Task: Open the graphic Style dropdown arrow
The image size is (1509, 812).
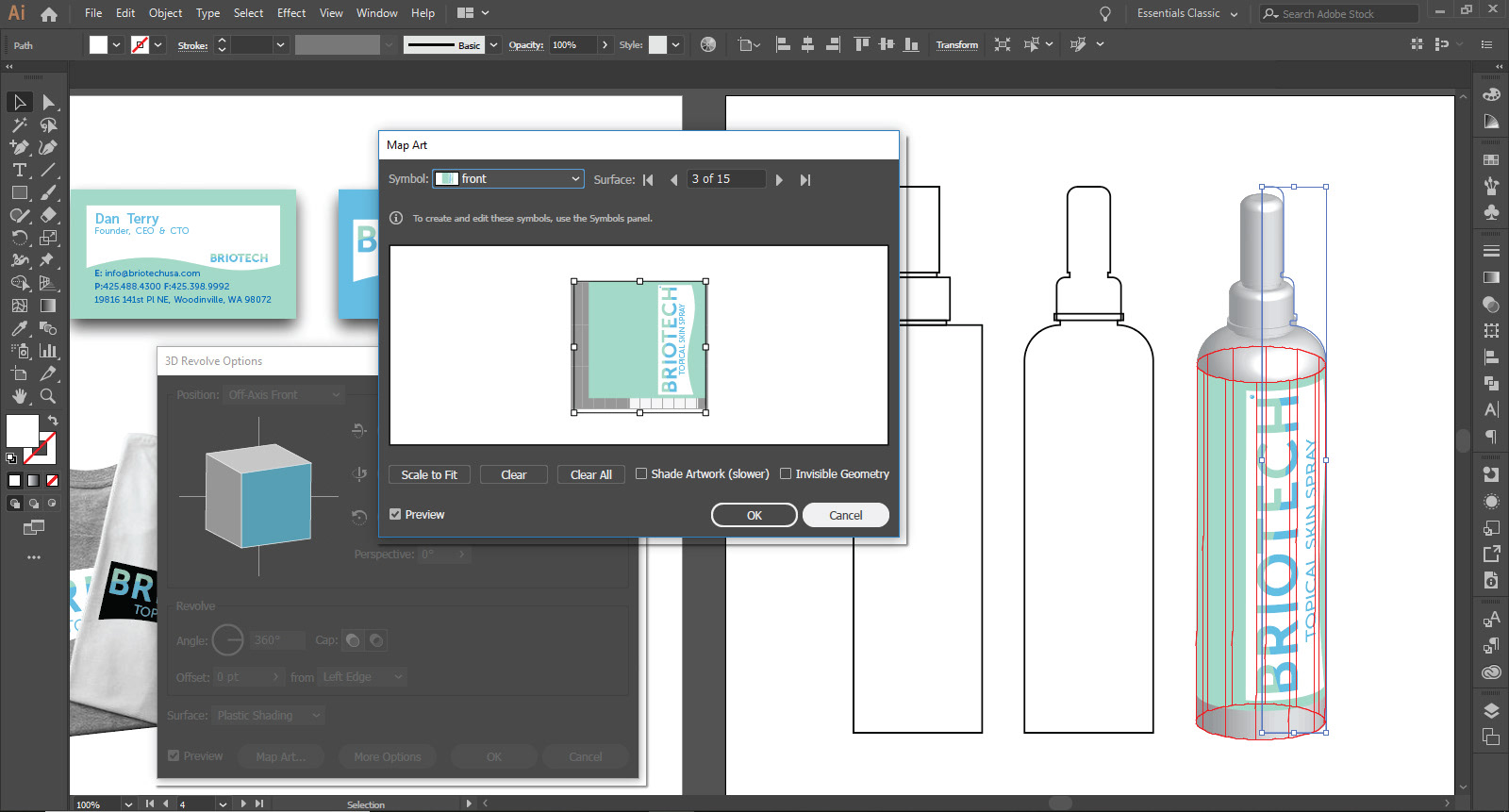Action: point(676,44)
